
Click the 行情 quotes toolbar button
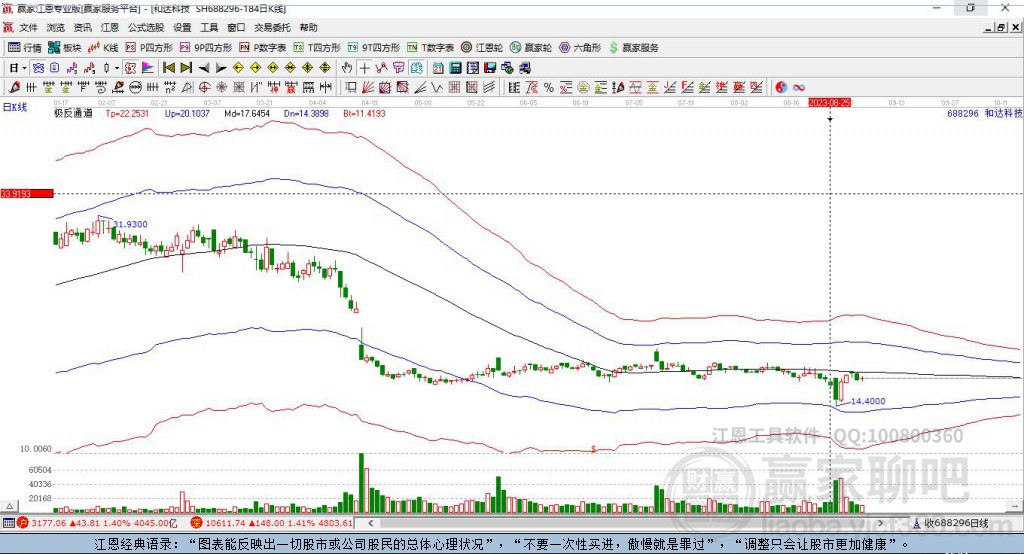click(25, 48)
